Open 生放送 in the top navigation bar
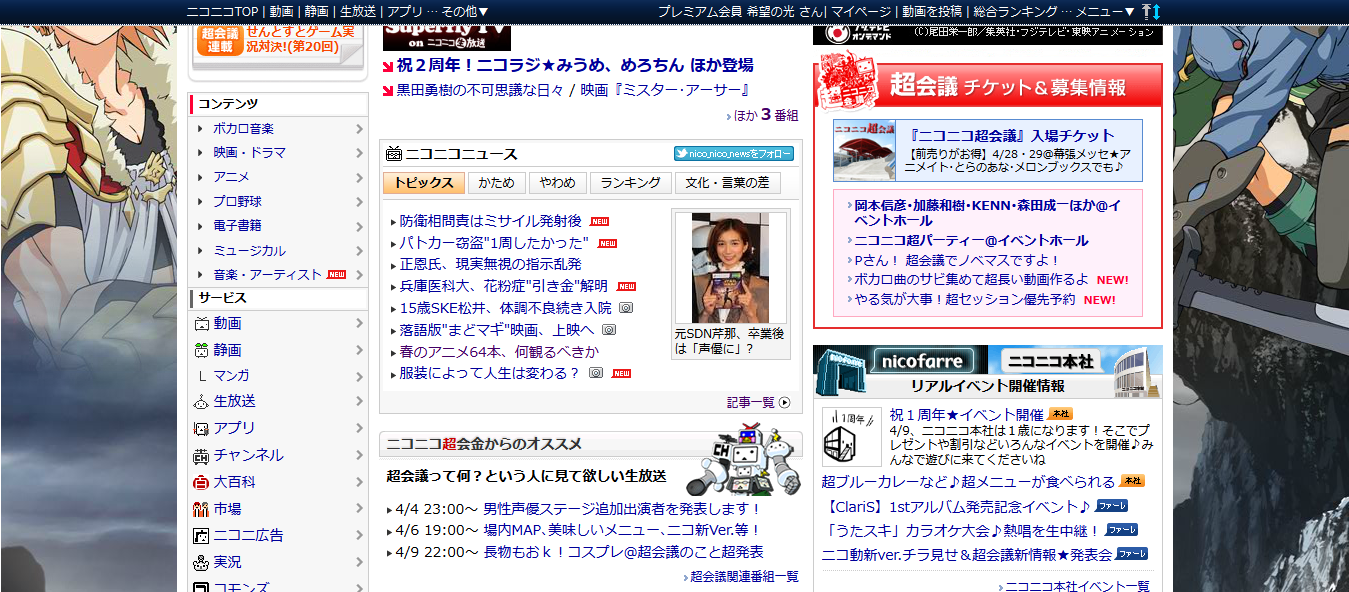This screenshot has height=592, width=1349. coord(358,11)
